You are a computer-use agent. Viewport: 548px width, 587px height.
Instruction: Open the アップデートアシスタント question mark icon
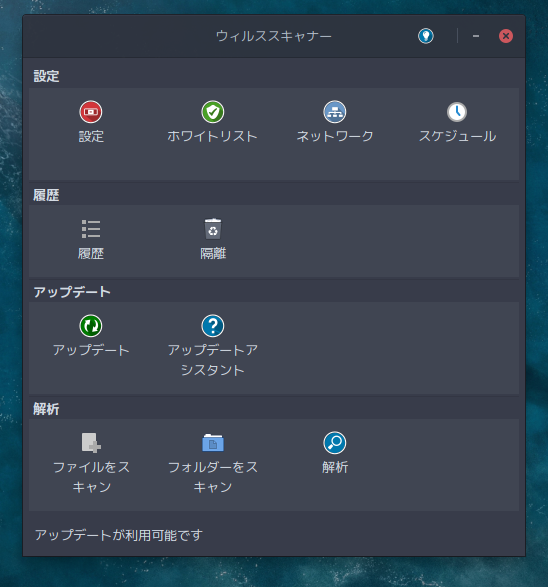coord(213,326)
